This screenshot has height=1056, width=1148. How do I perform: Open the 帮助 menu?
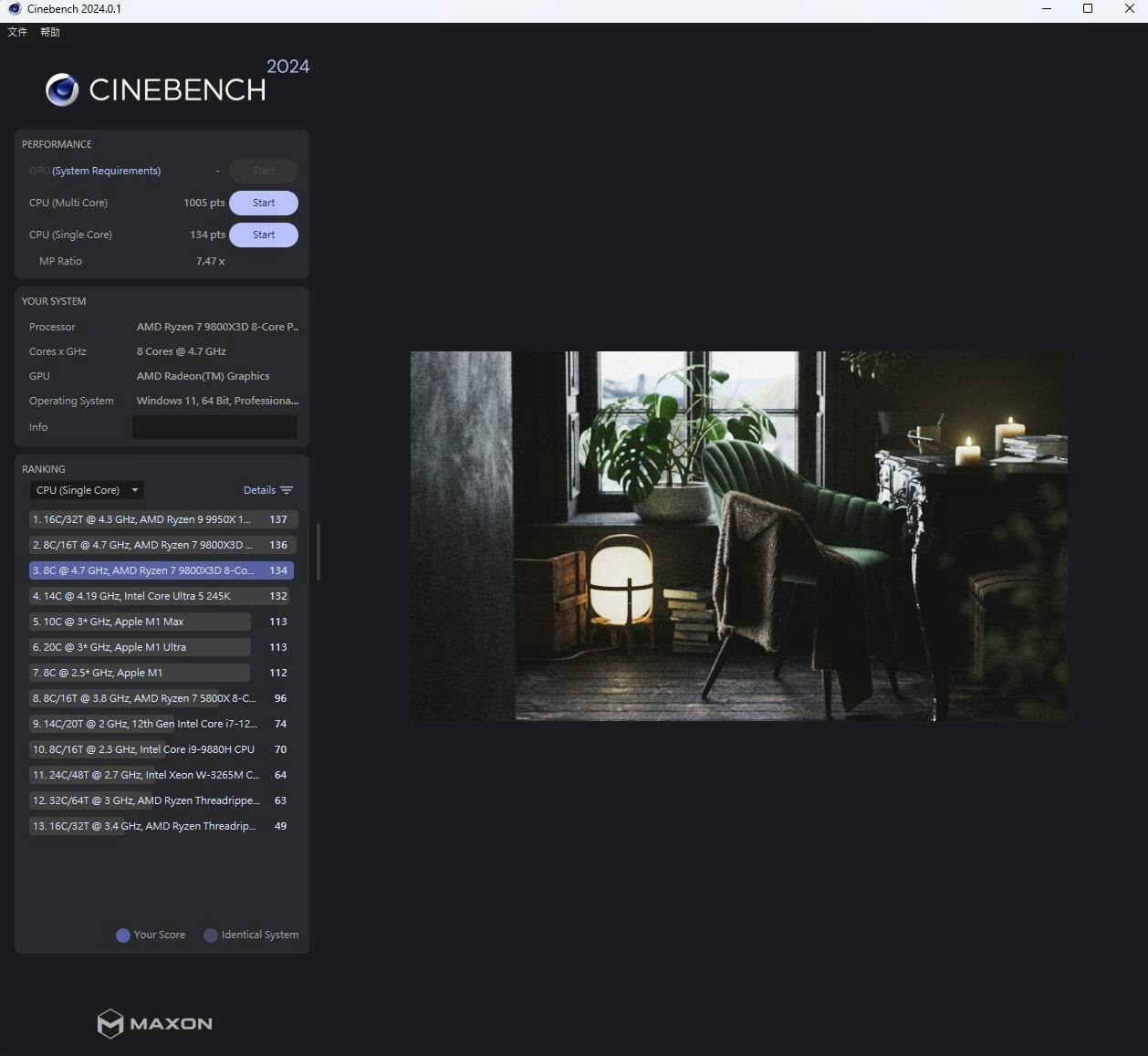click(50, 32)
